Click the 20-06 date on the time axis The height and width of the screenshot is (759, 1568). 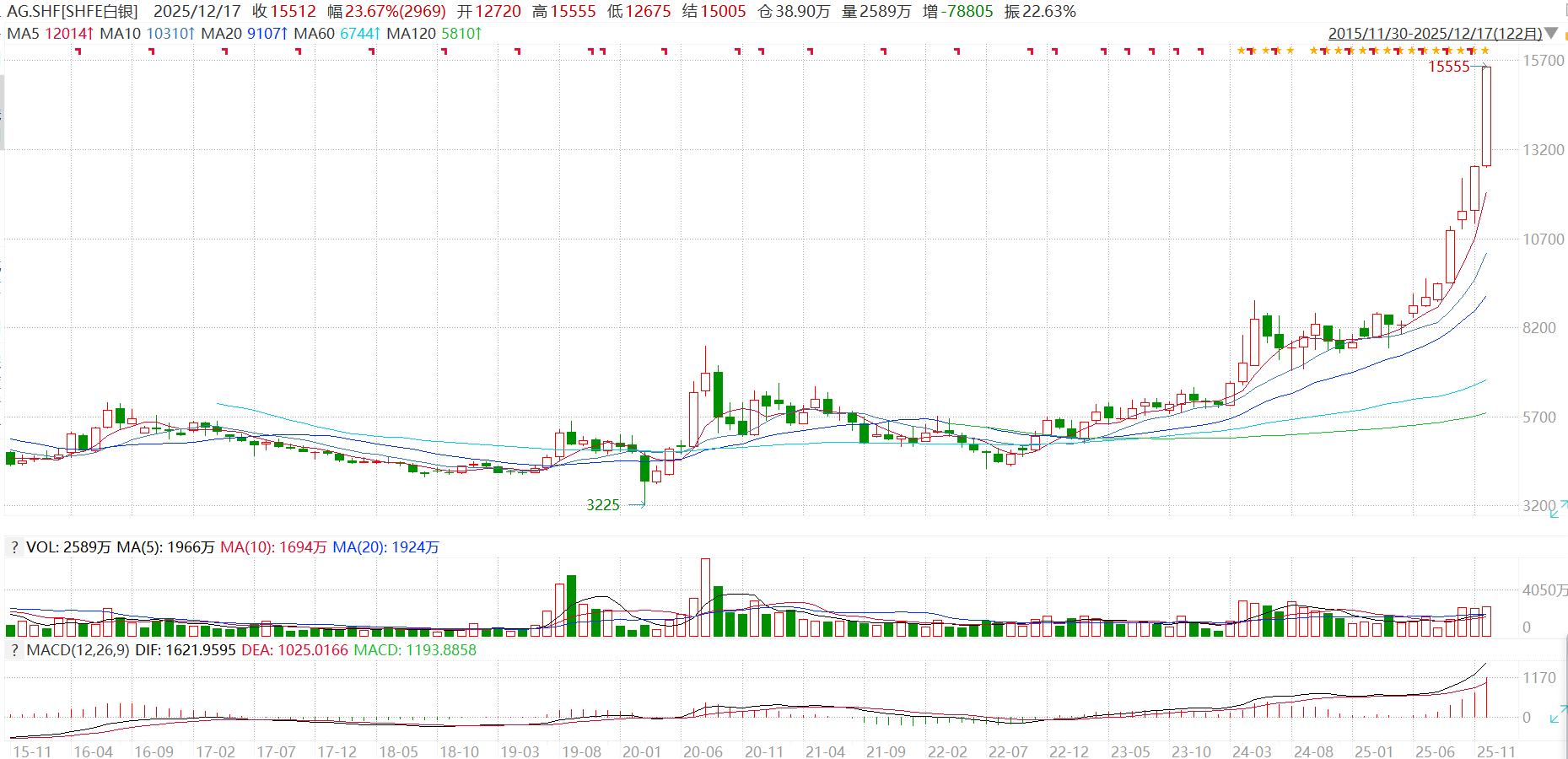(x=703, y=751)
